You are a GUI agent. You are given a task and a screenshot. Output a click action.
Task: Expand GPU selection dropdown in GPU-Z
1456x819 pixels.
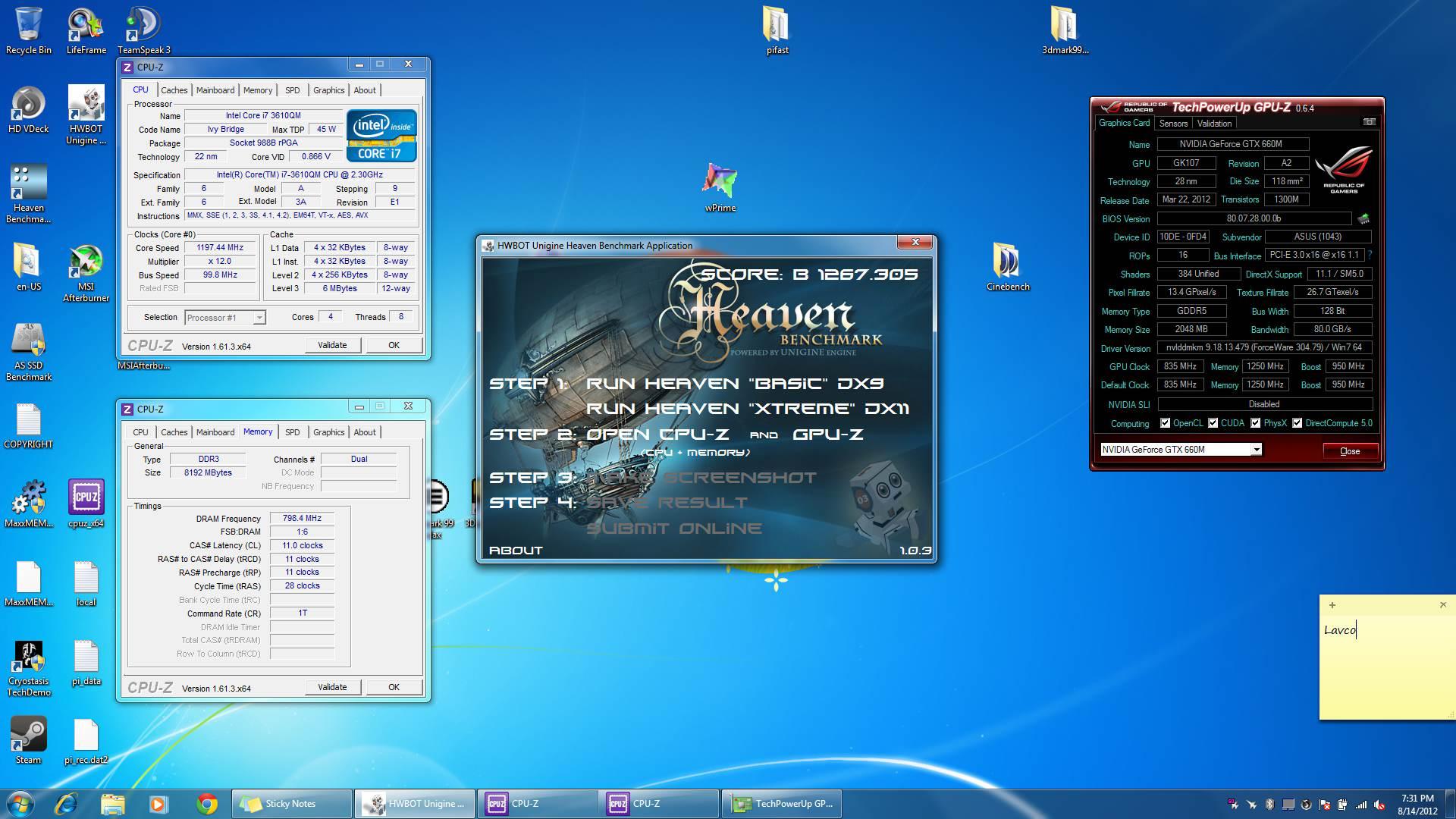[1257, 450]
